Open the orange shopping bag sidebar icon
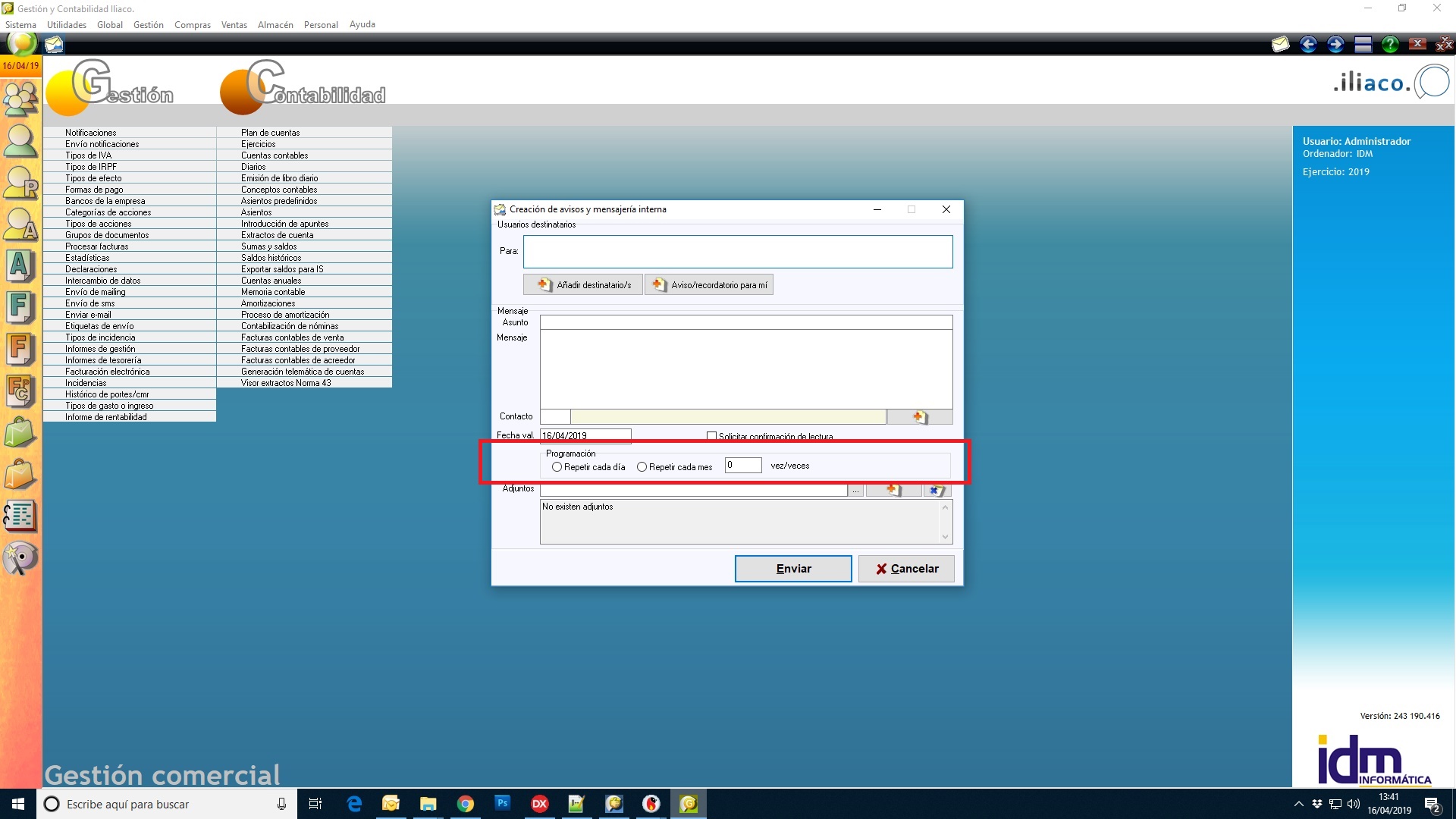 point(20,475)
